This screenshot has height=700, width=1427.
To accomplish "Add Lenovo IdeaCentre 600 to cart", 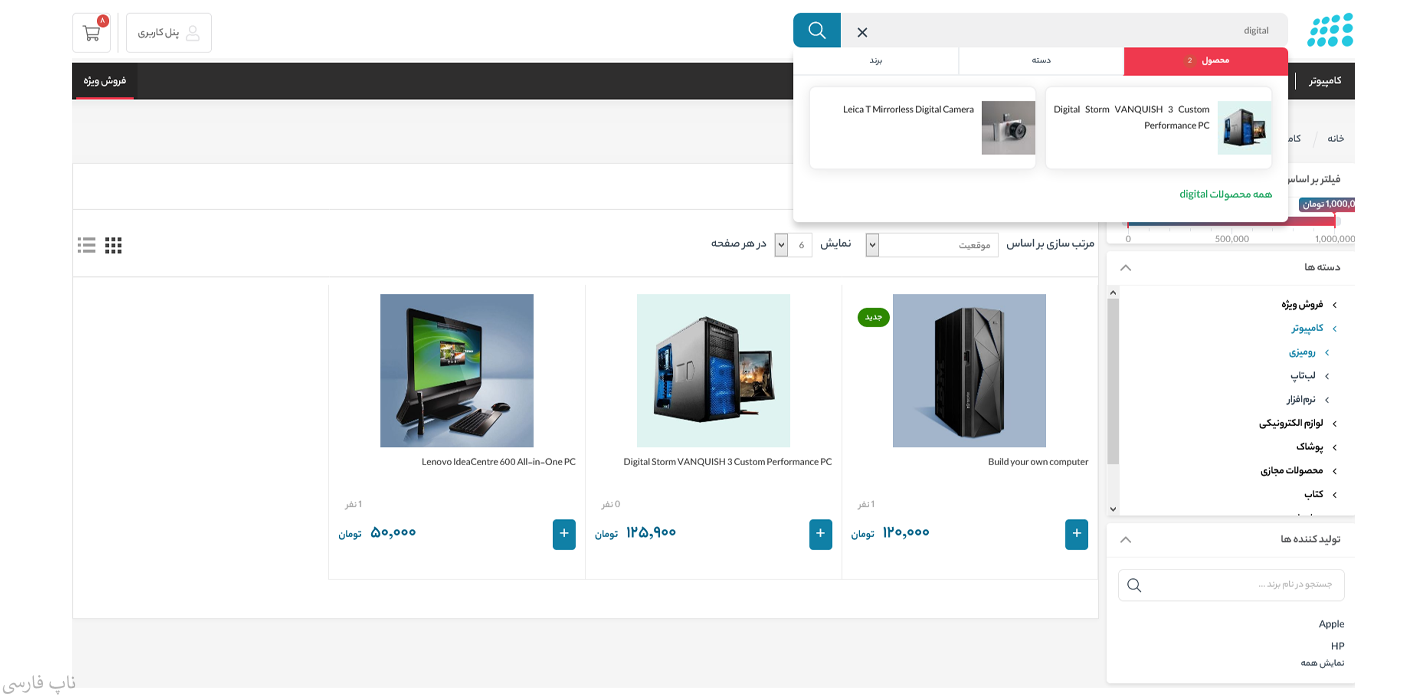I will click(564, 534).
